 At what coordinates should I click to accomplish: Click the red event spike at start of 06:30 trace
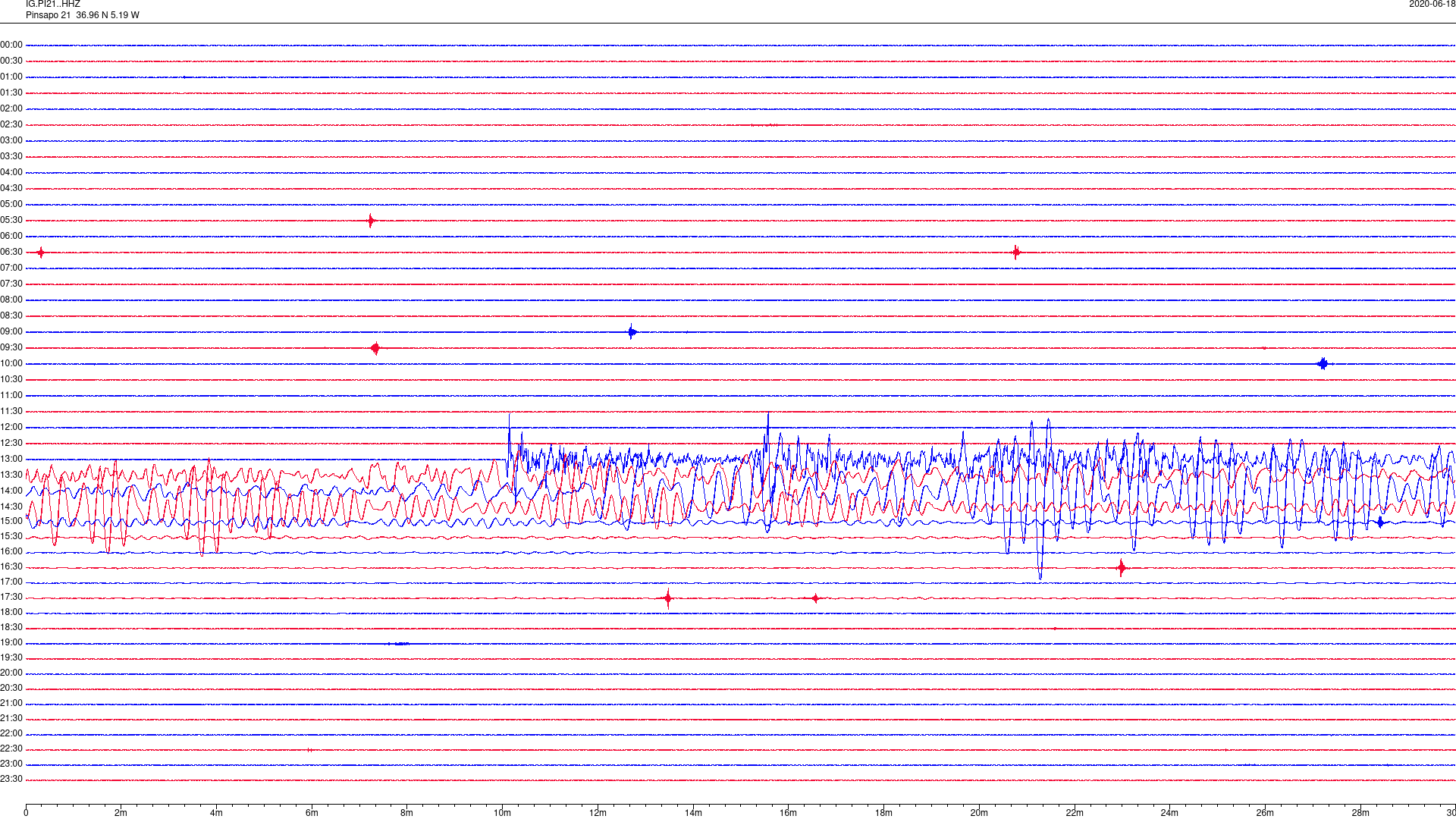41,253
